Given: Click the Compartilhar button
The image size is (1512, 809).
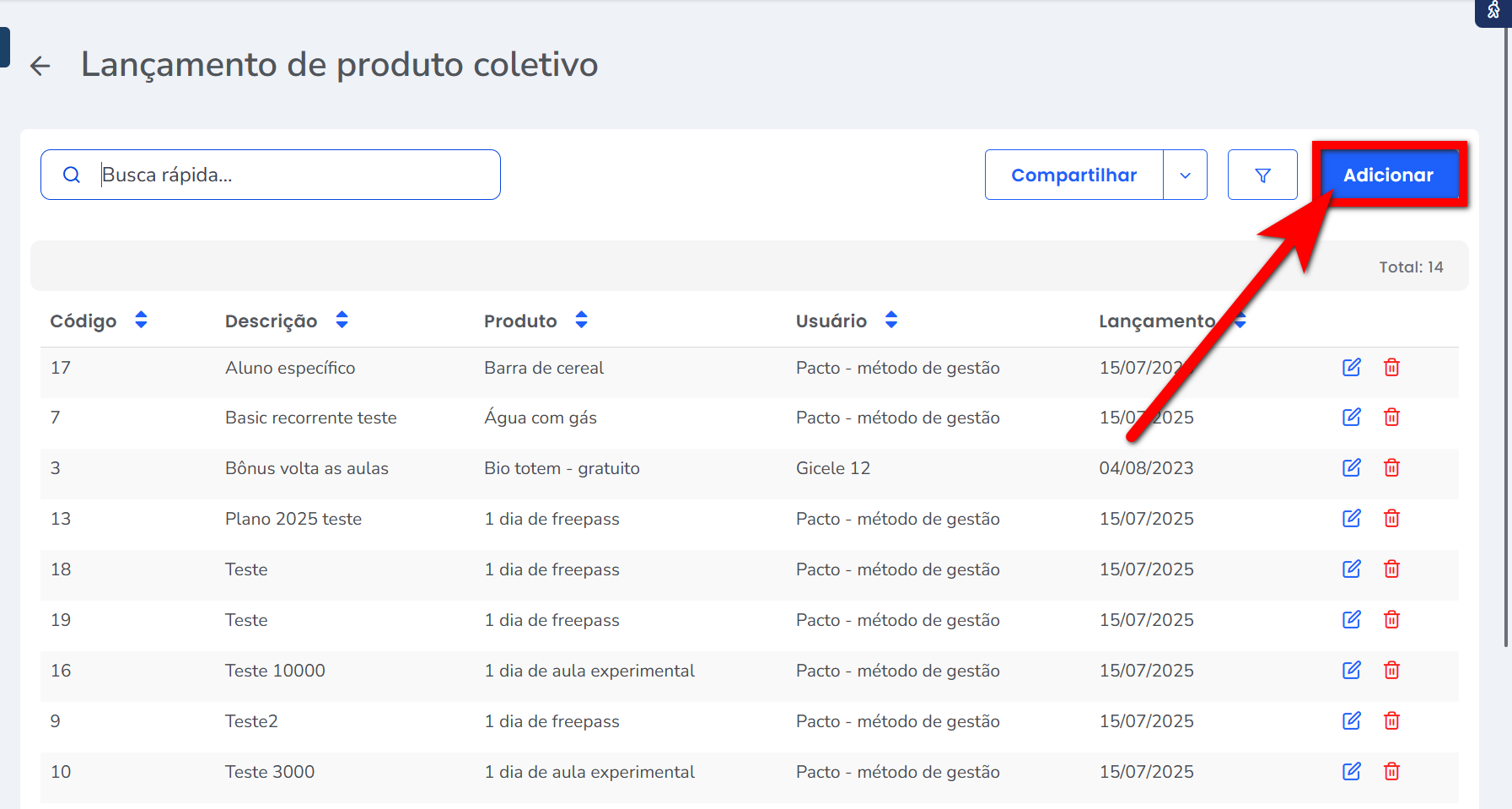Looking at the screenshot, I should click(x=1073, y=175).
